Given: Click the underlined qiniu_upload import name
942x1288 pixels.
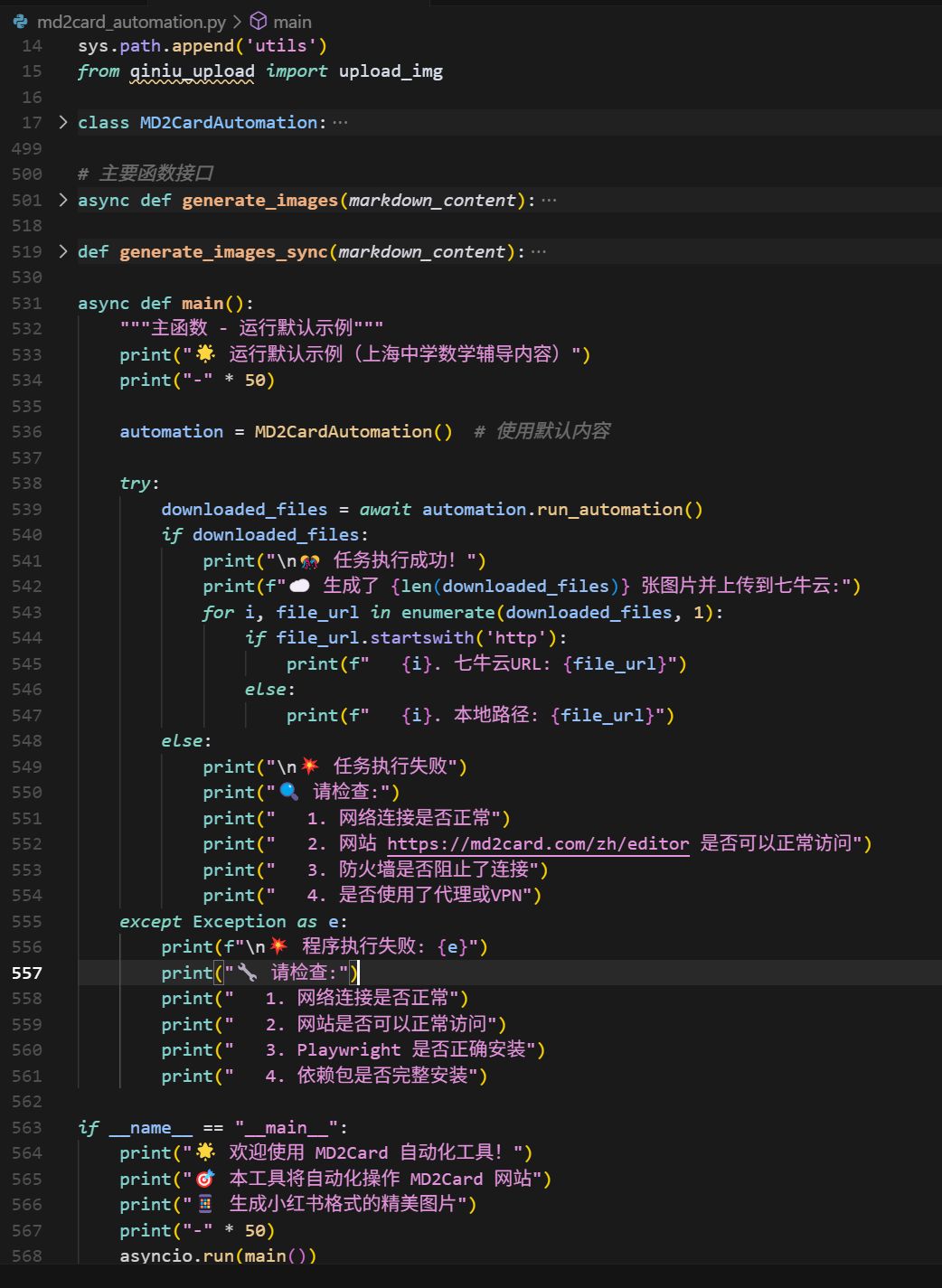Looking at the screenshot, I should coord(193,71).
